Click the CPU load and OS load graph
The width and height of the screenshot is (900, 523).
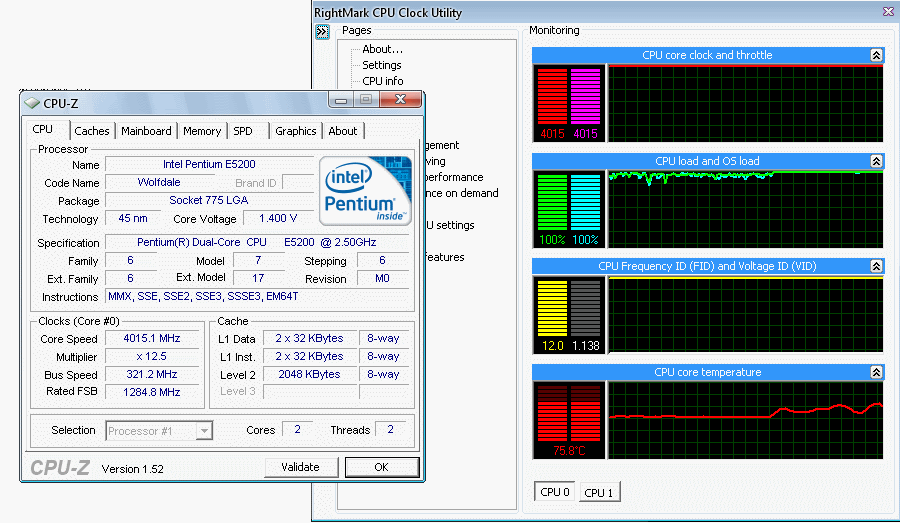pyautogui.click(x=746, y=209)
